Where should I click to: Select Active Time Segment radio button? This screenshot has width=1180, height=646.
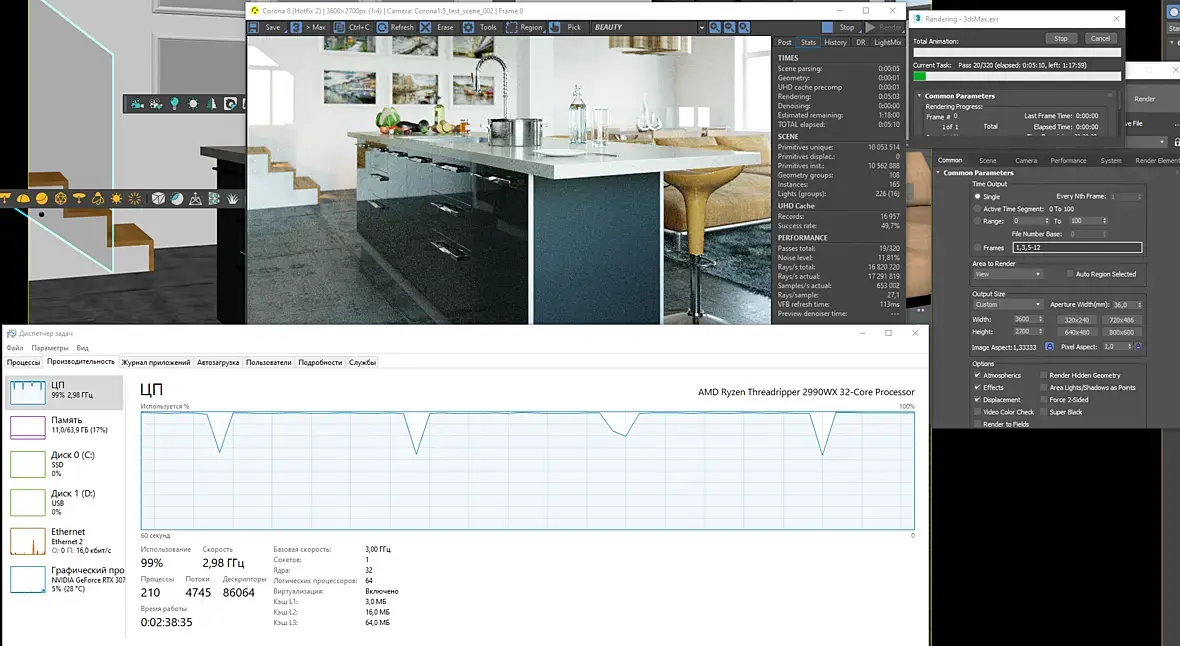(978, 209)
